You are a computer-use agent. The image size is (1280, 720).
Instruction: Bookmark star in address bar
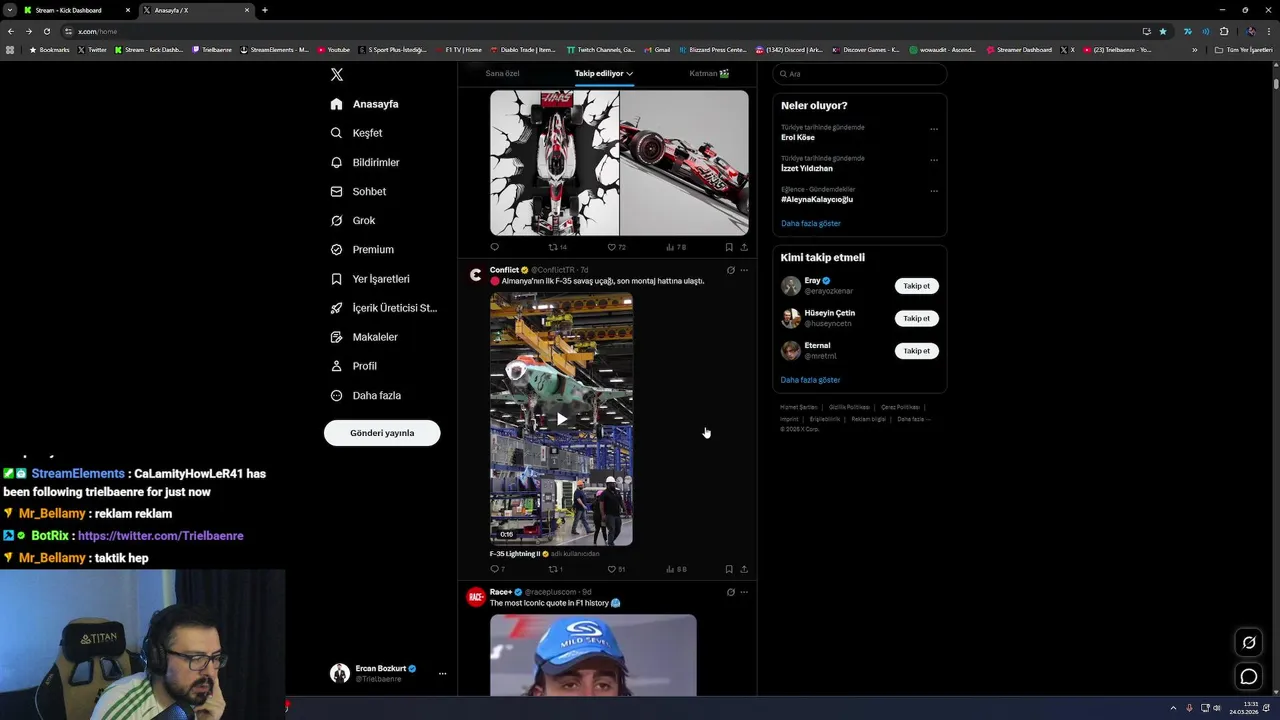(x=1162, y=31)
